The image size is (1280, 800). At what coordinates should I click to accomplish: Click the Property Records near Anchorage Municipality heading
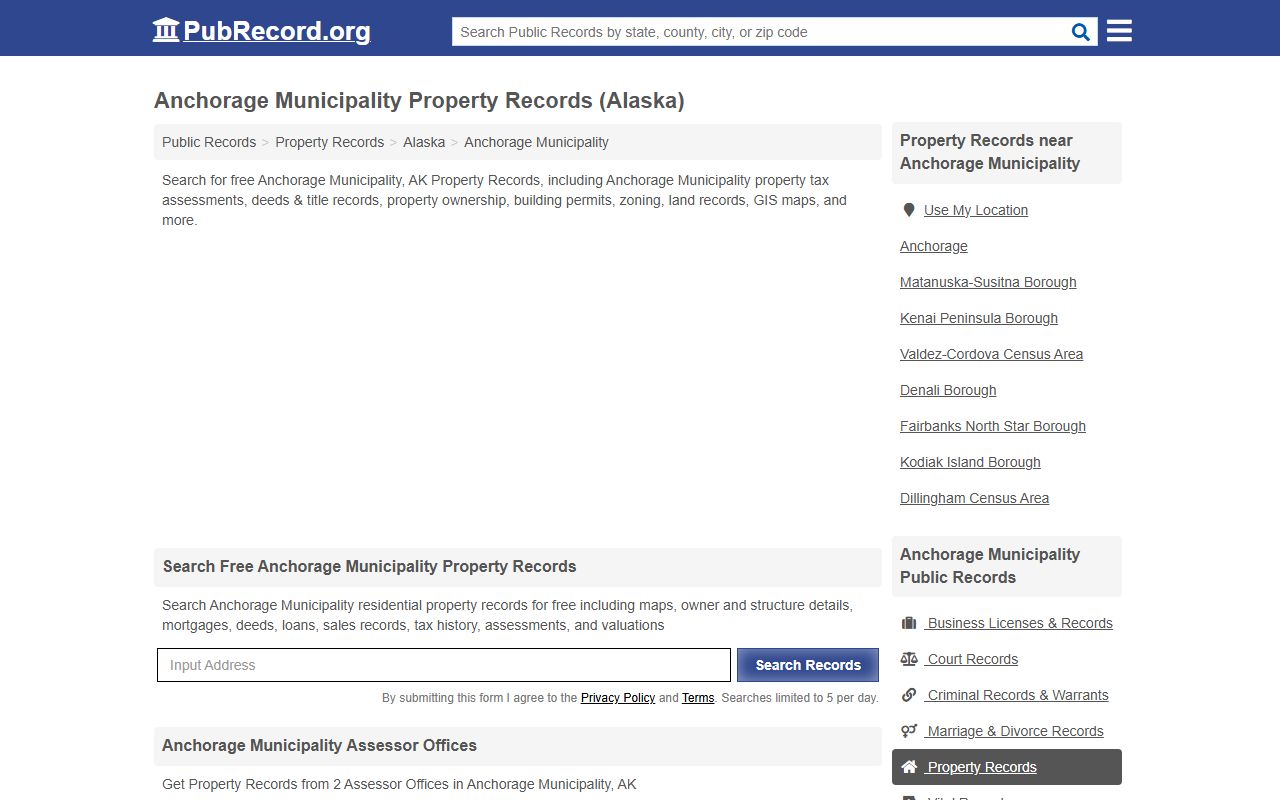click(990, 152)
